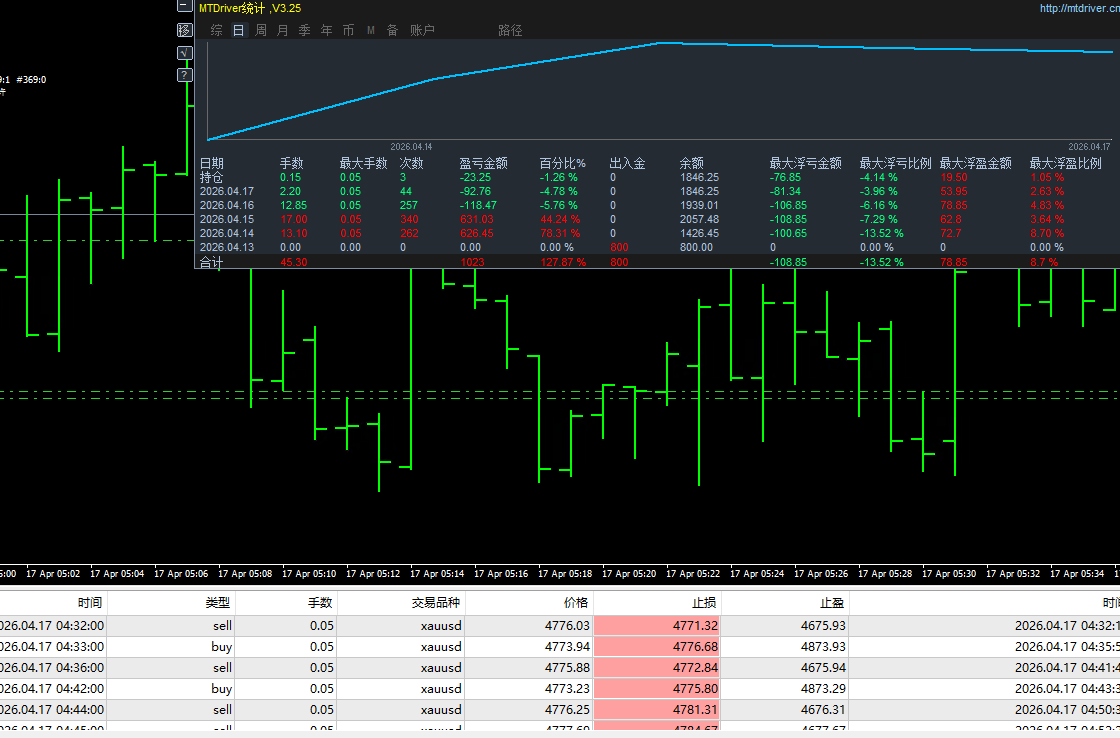
Task: Open the 备 notes tab
Action: [392, 30]
